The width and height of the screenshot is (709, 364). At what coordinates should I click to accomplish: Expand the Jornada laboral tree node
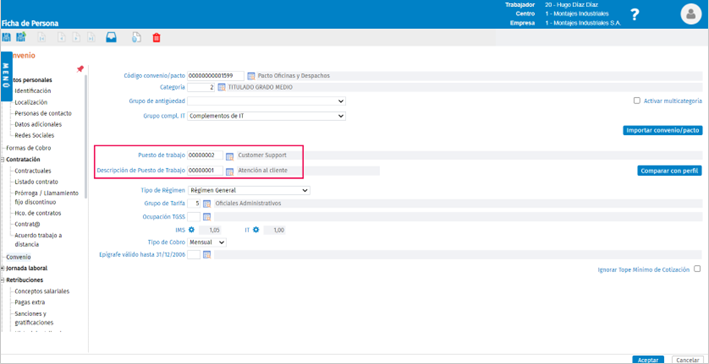click(3, 268)
